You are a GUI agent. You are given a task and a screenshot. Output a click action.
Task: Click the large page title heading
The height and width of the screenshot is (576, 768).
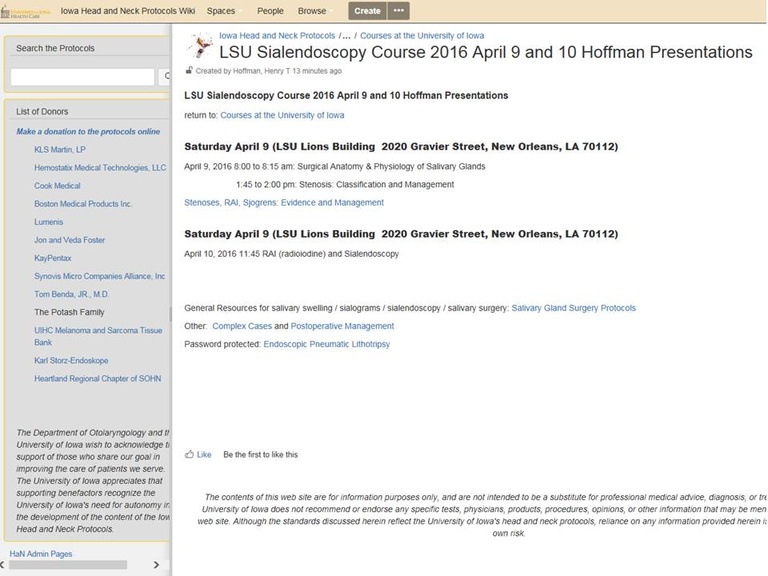485,52
